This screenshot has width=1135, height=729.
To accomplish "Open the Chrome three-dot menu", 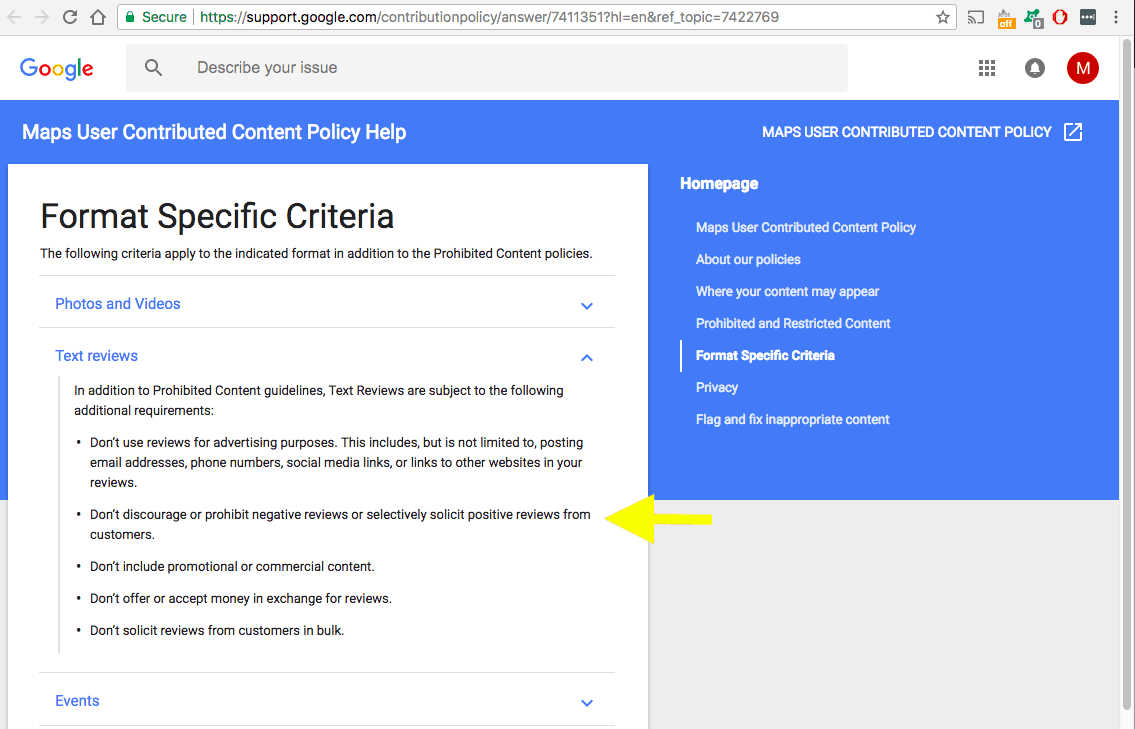I will [1116, 17].
